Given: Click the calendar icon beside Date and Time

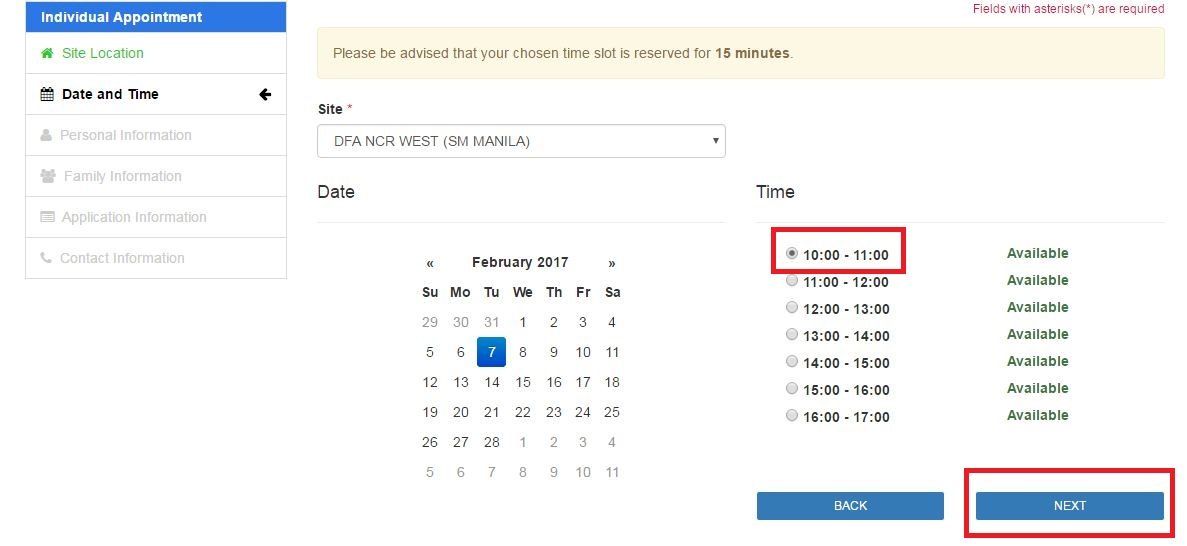Looking at the screenshot, I should pos(47,95).
